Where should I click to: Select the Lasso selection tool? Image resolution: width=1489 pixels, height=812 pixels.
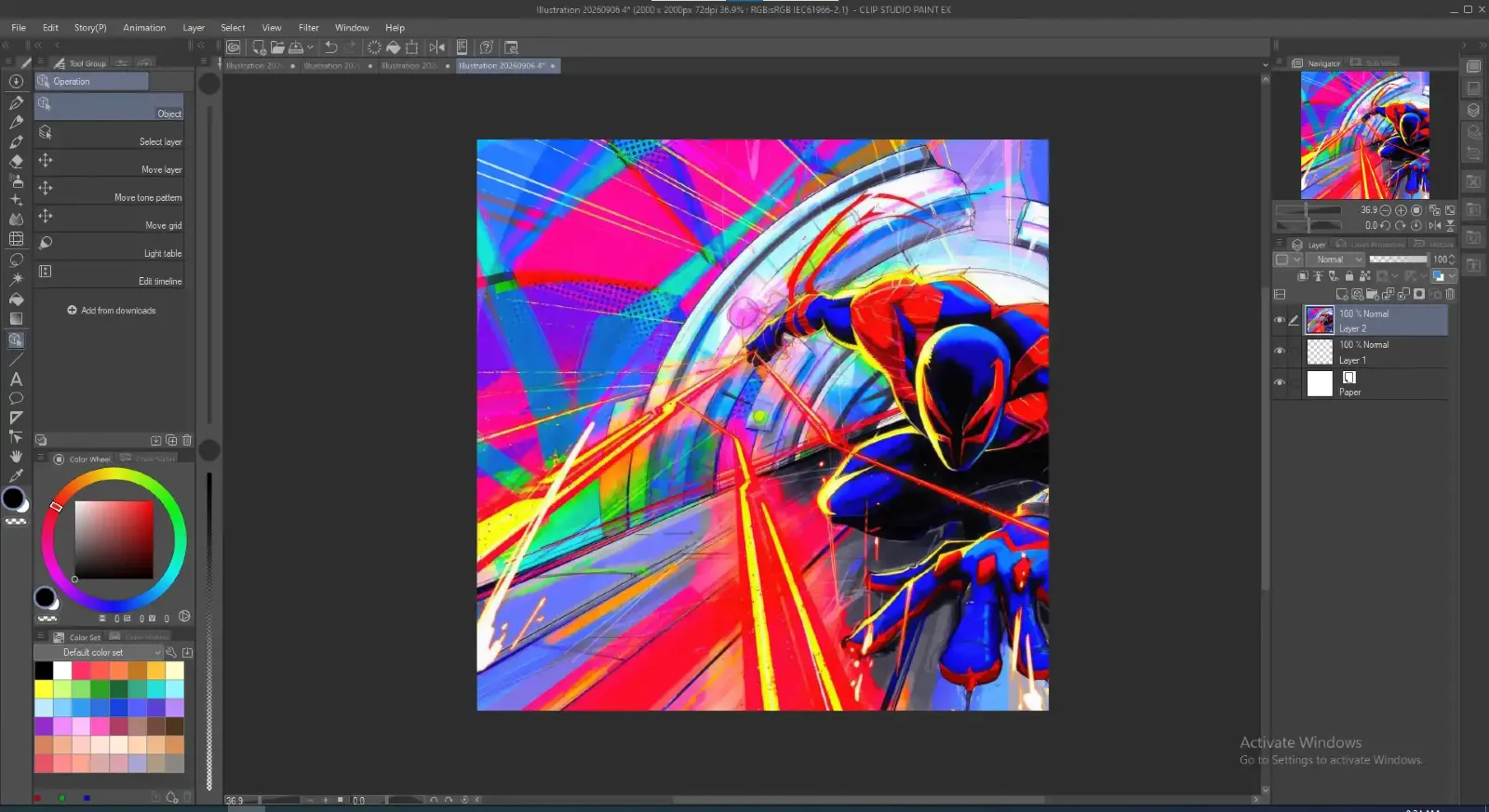point(16,260)
